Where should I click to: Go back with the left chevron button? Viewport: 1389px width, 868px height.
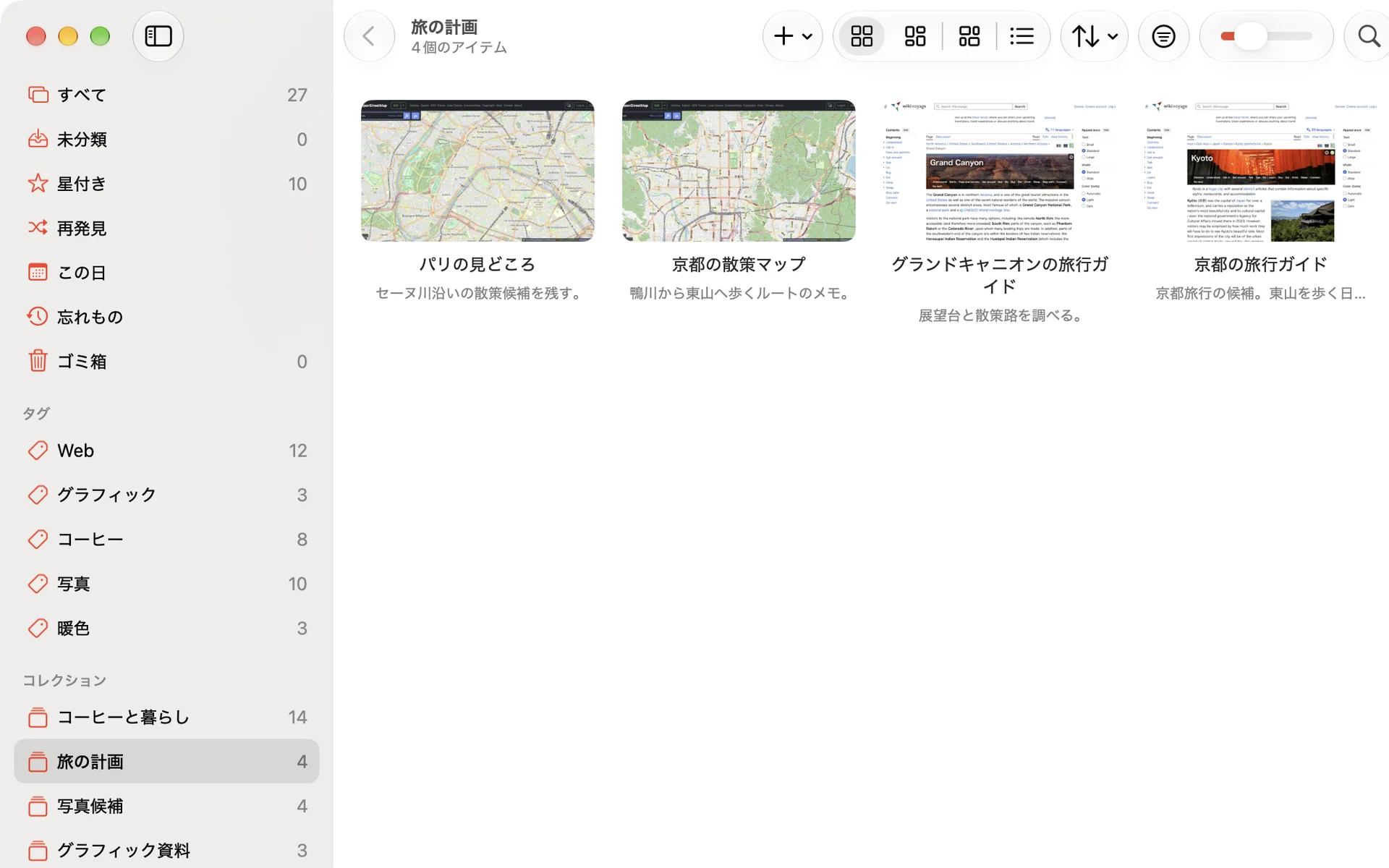pyautogui.click(x=369, y=36)
